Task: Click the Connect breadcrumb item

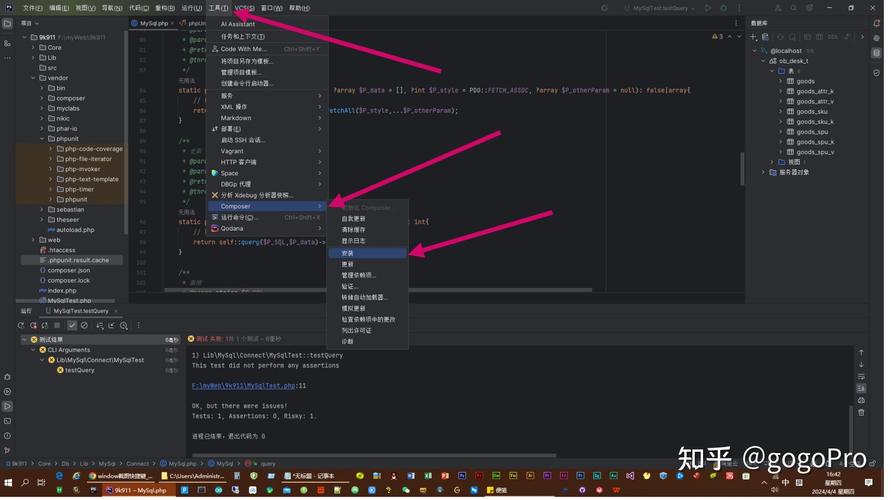Action: (x=139, y=466)
